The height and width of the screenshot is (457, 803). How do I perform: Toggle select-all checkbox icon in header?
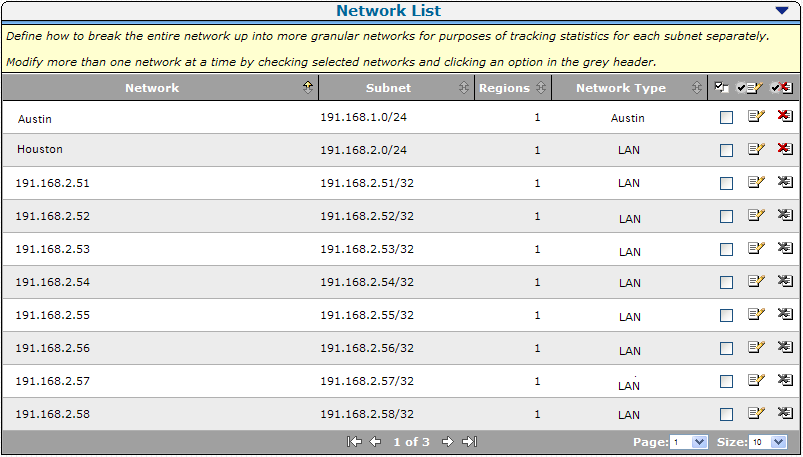pos(723,87)
